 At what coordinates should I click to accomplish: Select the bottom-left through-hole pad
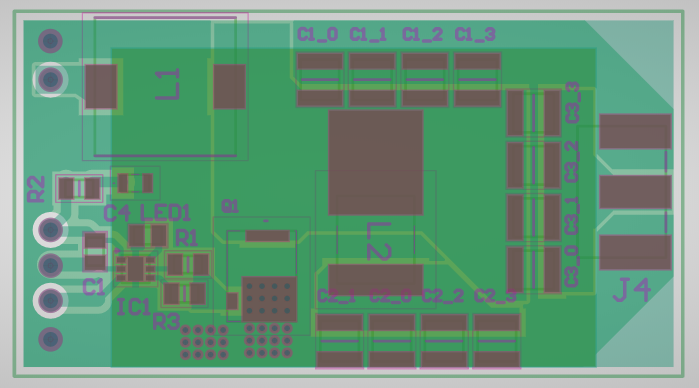pos(50,339)
